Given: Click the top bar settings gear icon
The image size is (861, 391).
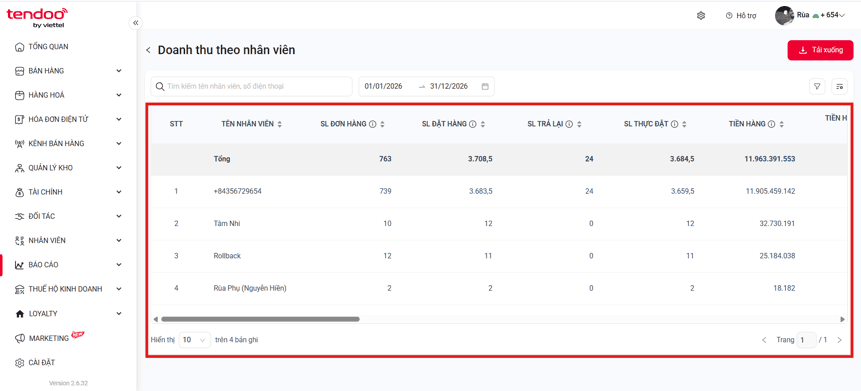Looking at the screenshot, I should point(701,15).
